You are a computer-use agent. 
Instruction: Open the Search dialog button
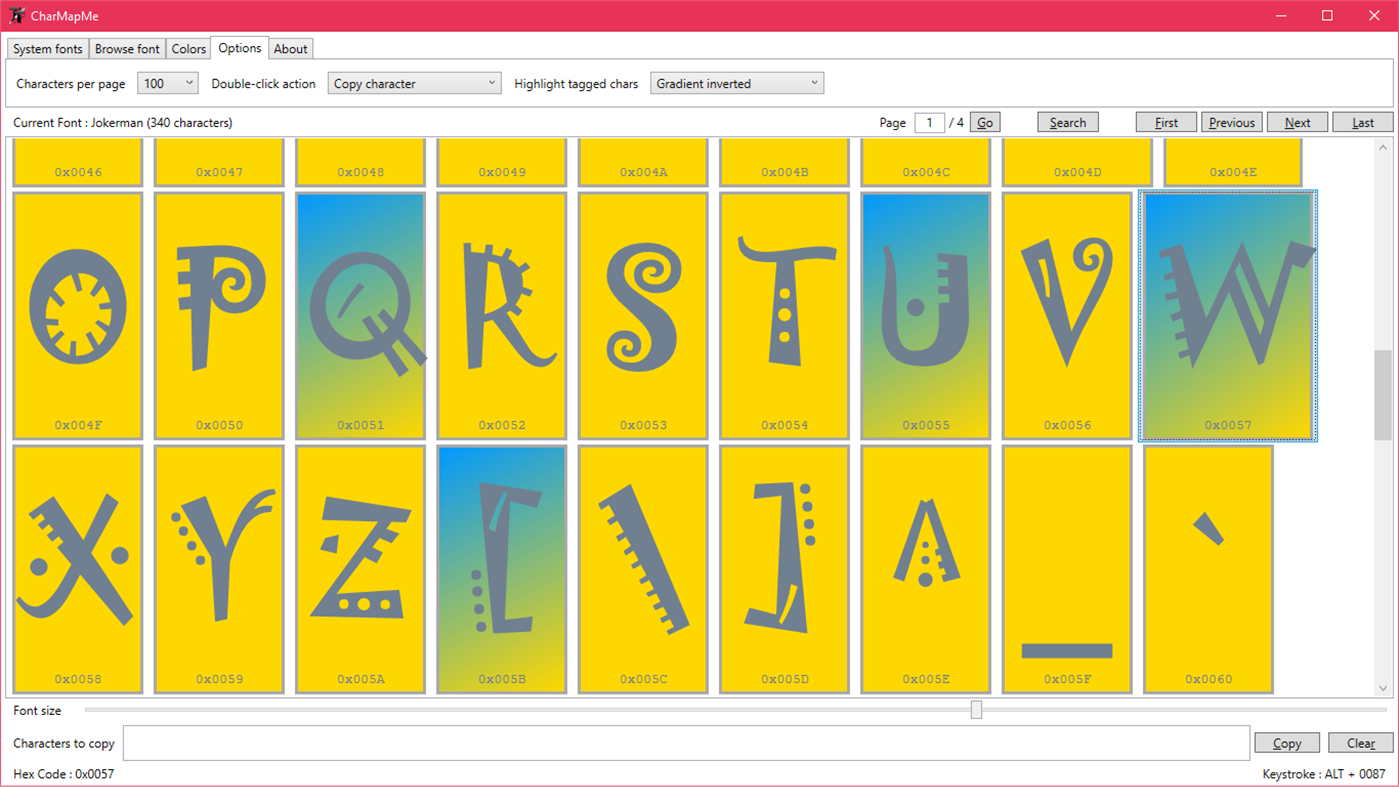click(x=1068, y=123)
